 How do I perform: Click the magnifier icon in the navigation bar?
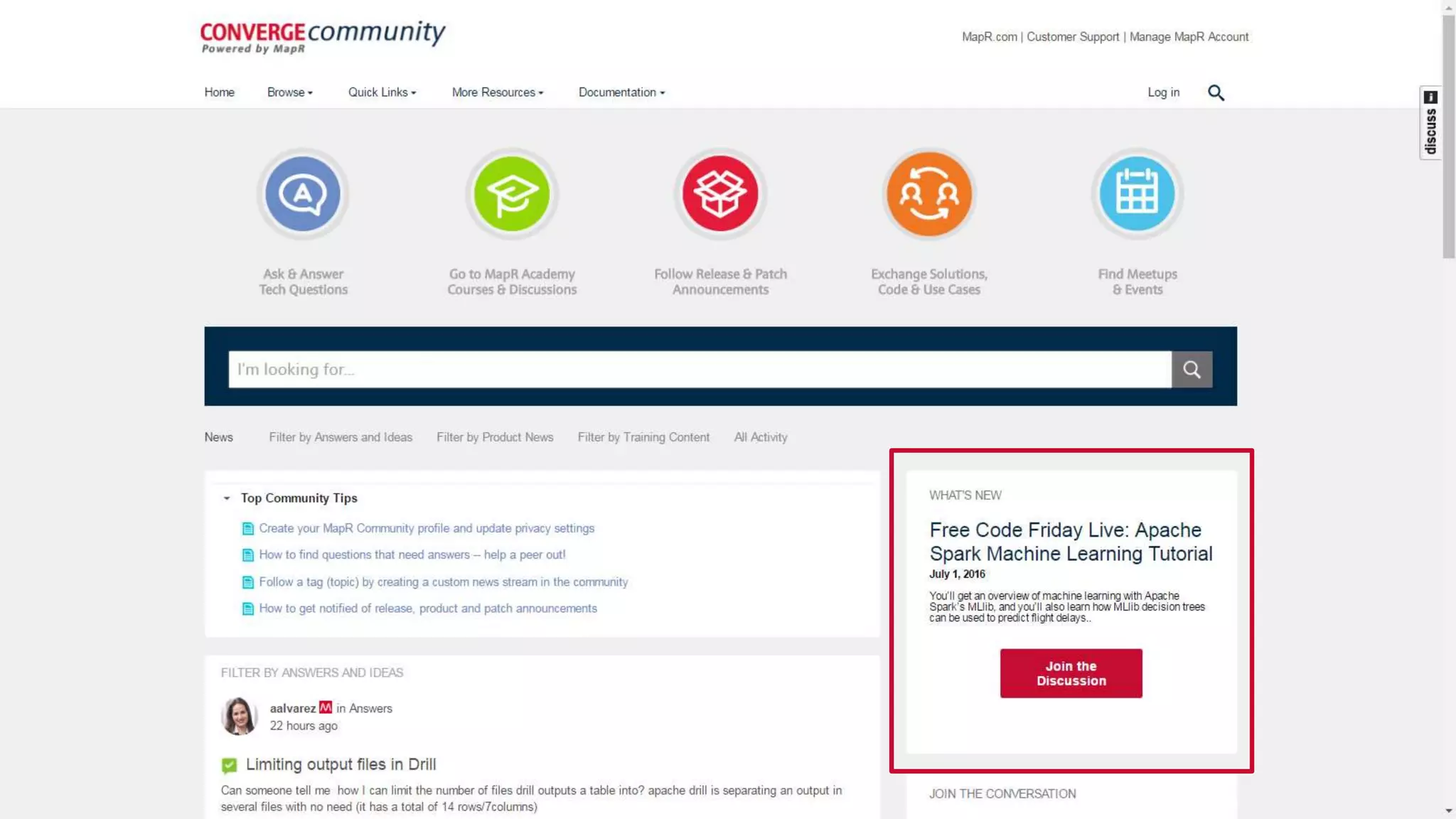[1216, 92]
